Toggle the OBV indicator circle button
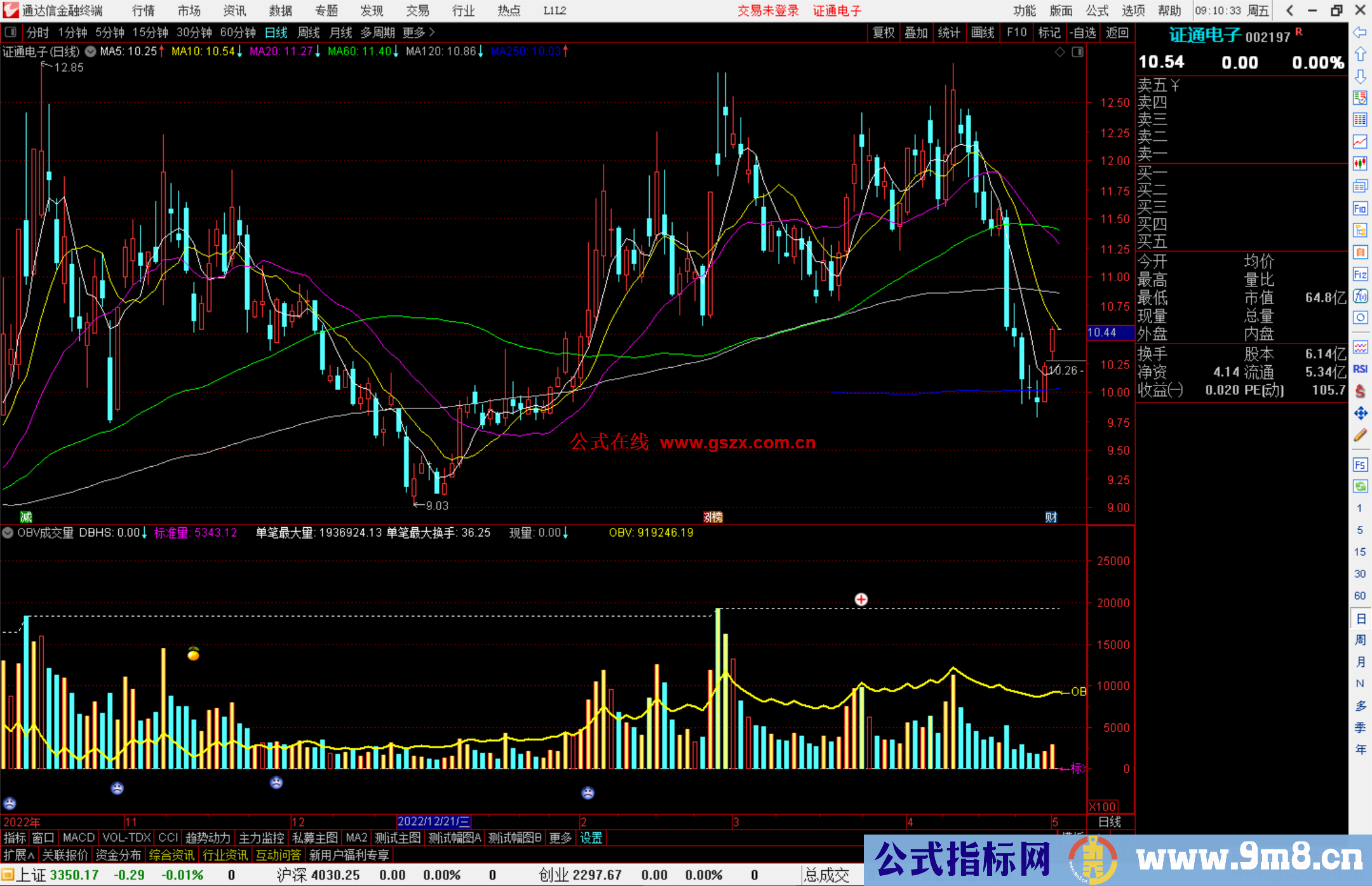 (8, 533)
